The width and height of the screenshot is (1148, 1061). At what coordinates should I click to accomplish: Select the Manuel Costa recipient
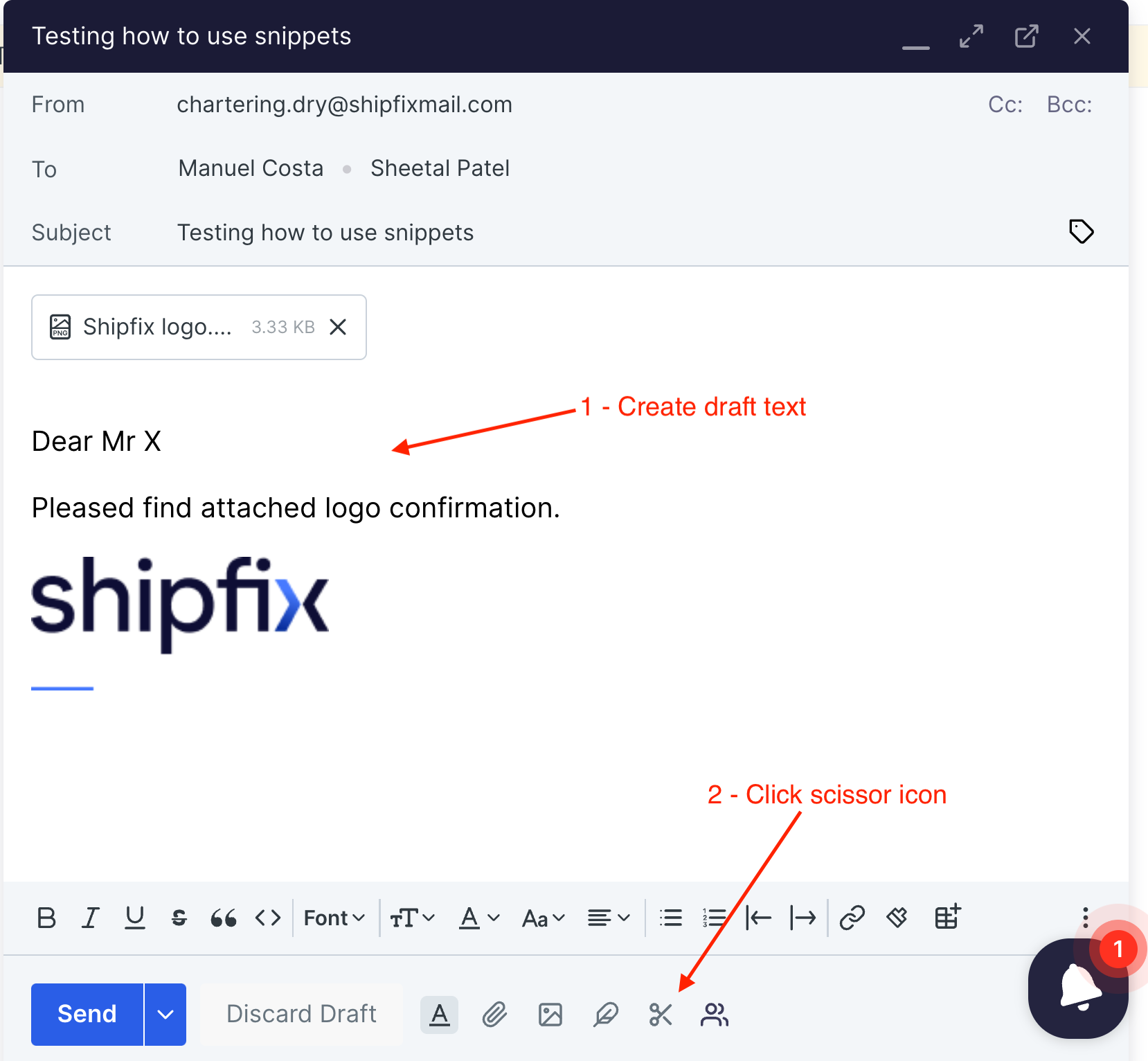251,168
